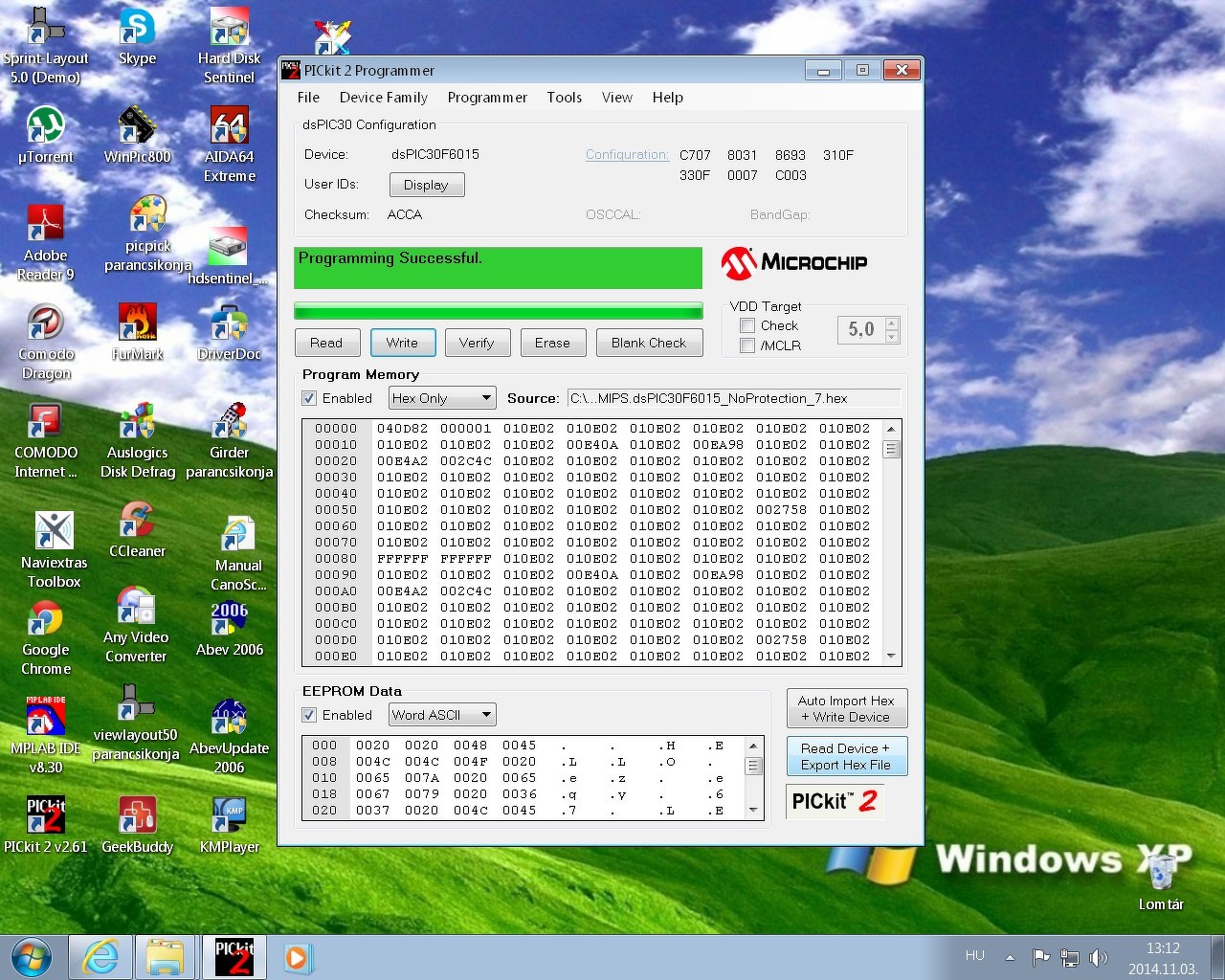This screenshot has width=1225, height=980.
Task: Open Hard Disk Sentinel desktop shortcut
Action: coord(229,45)
